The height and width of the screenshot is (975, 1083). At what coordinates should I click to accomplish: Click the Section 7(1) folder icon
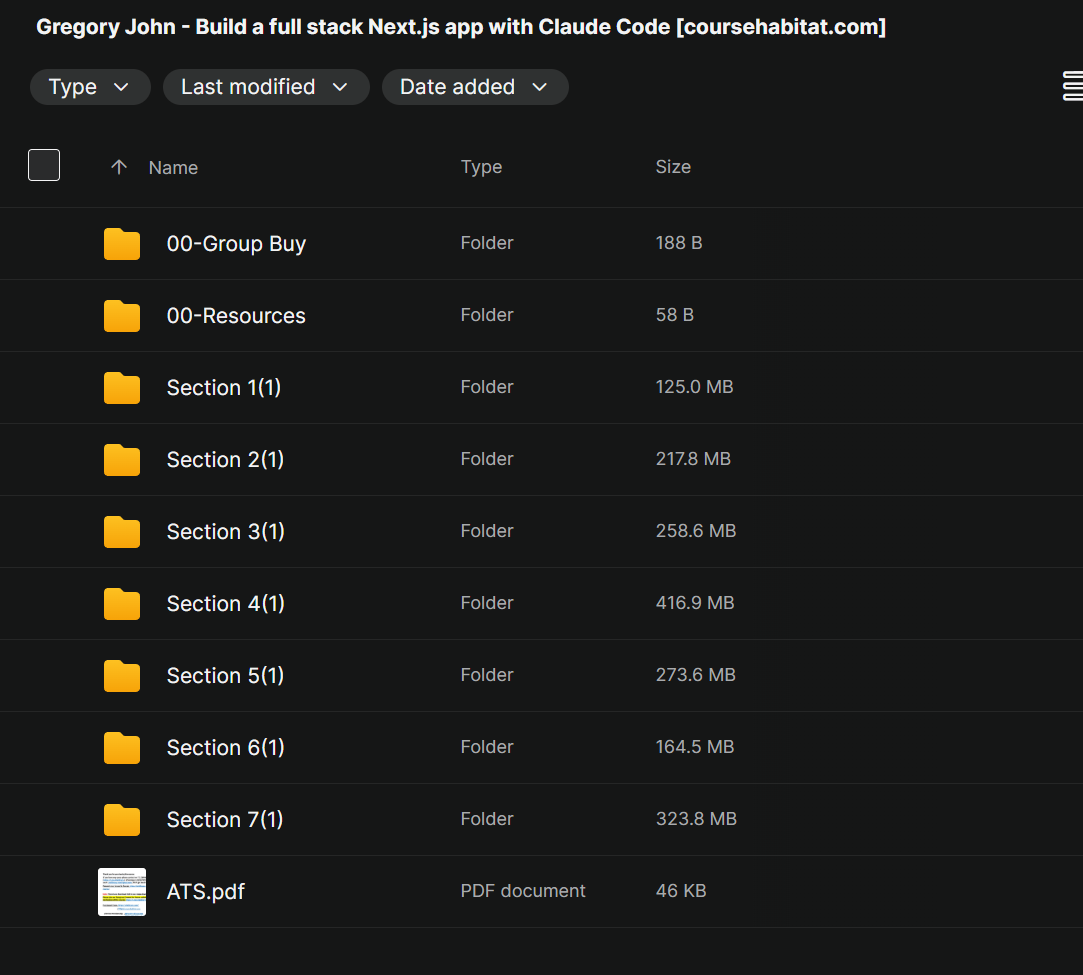point(122,820)
